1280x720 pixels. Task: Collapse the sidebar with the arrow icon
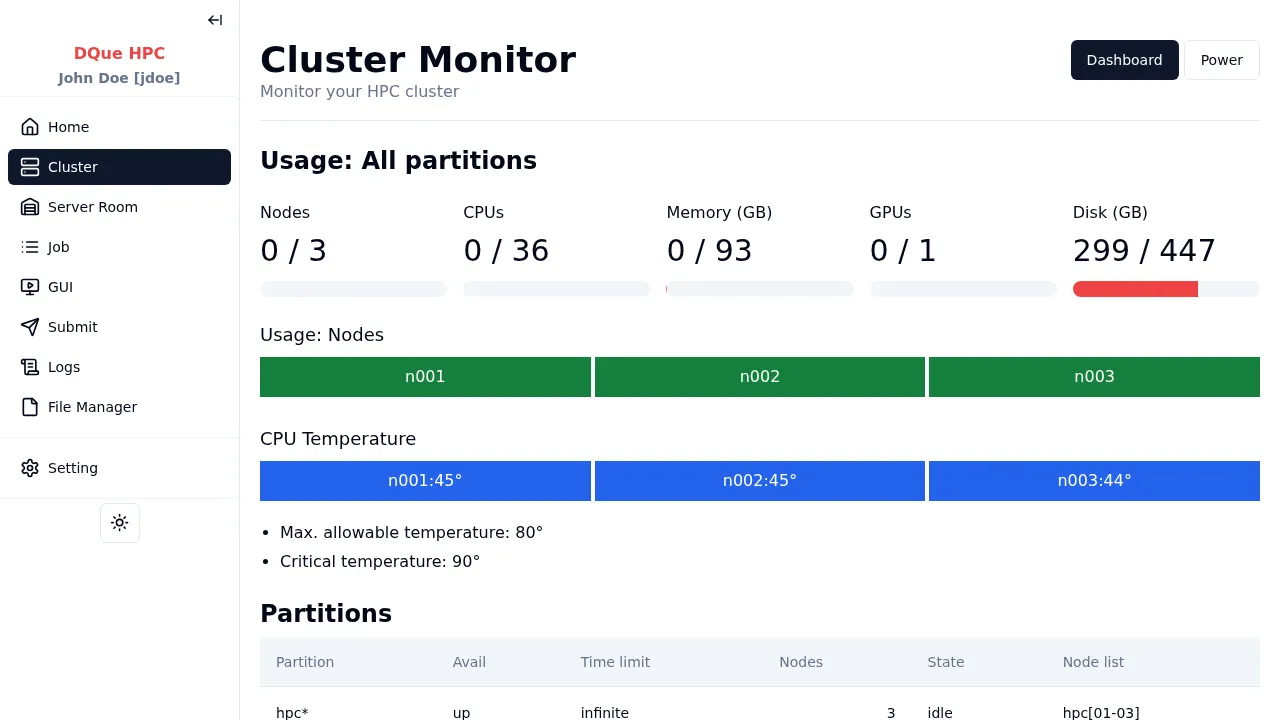point(215,20)
